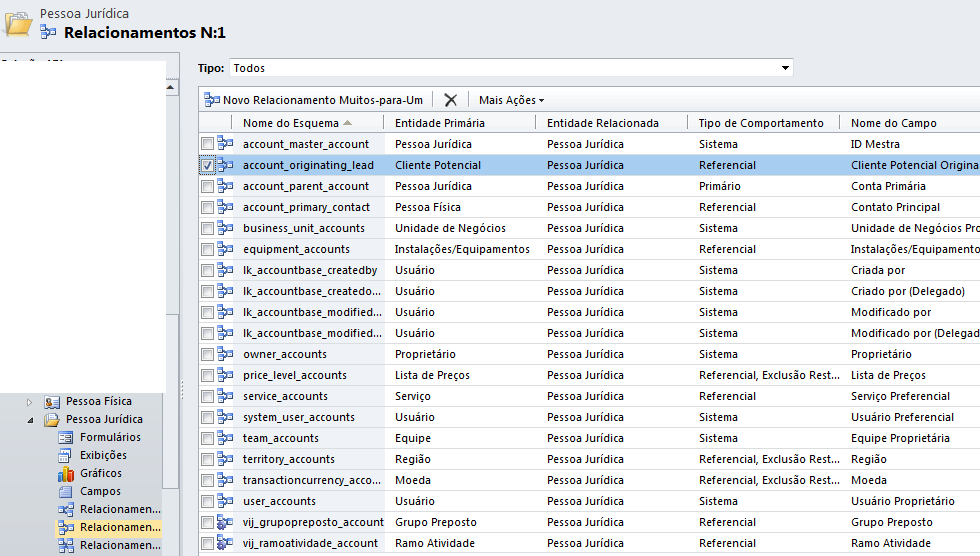Click the custom relationship icon beside vij_grupopreposto_account
The height and width of the screenshot is (556, 980).
(225, 522)
